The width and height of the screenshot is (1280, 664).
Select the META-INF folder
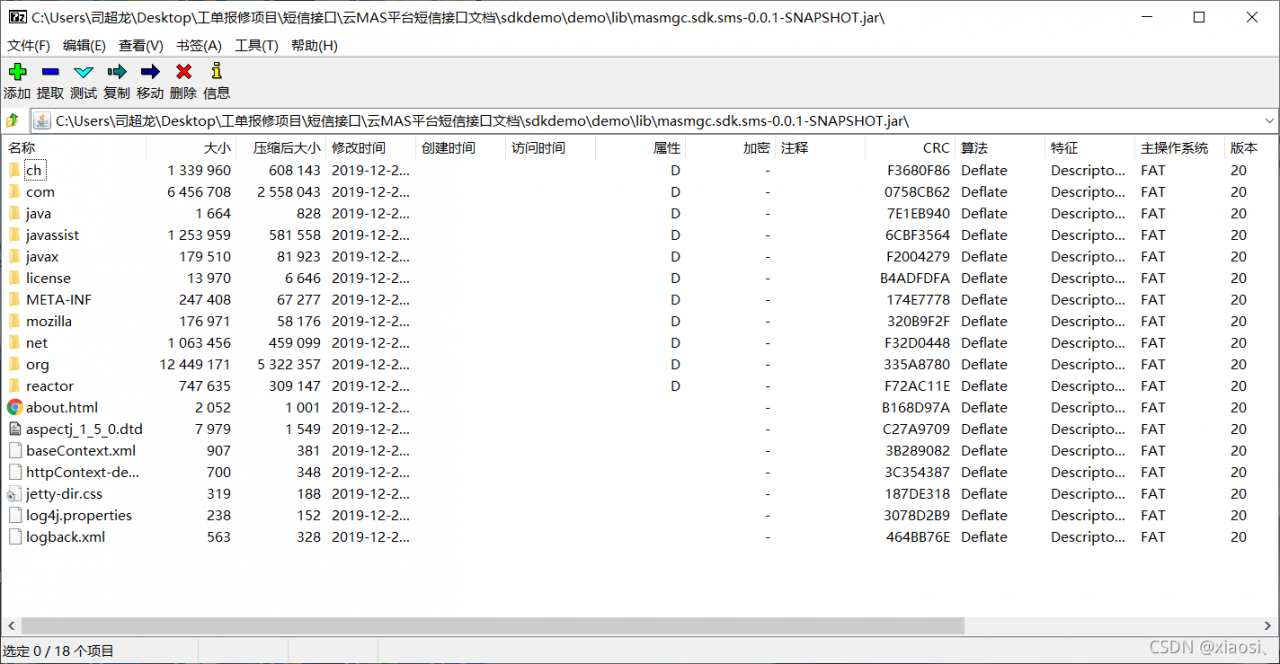(58, 300)
